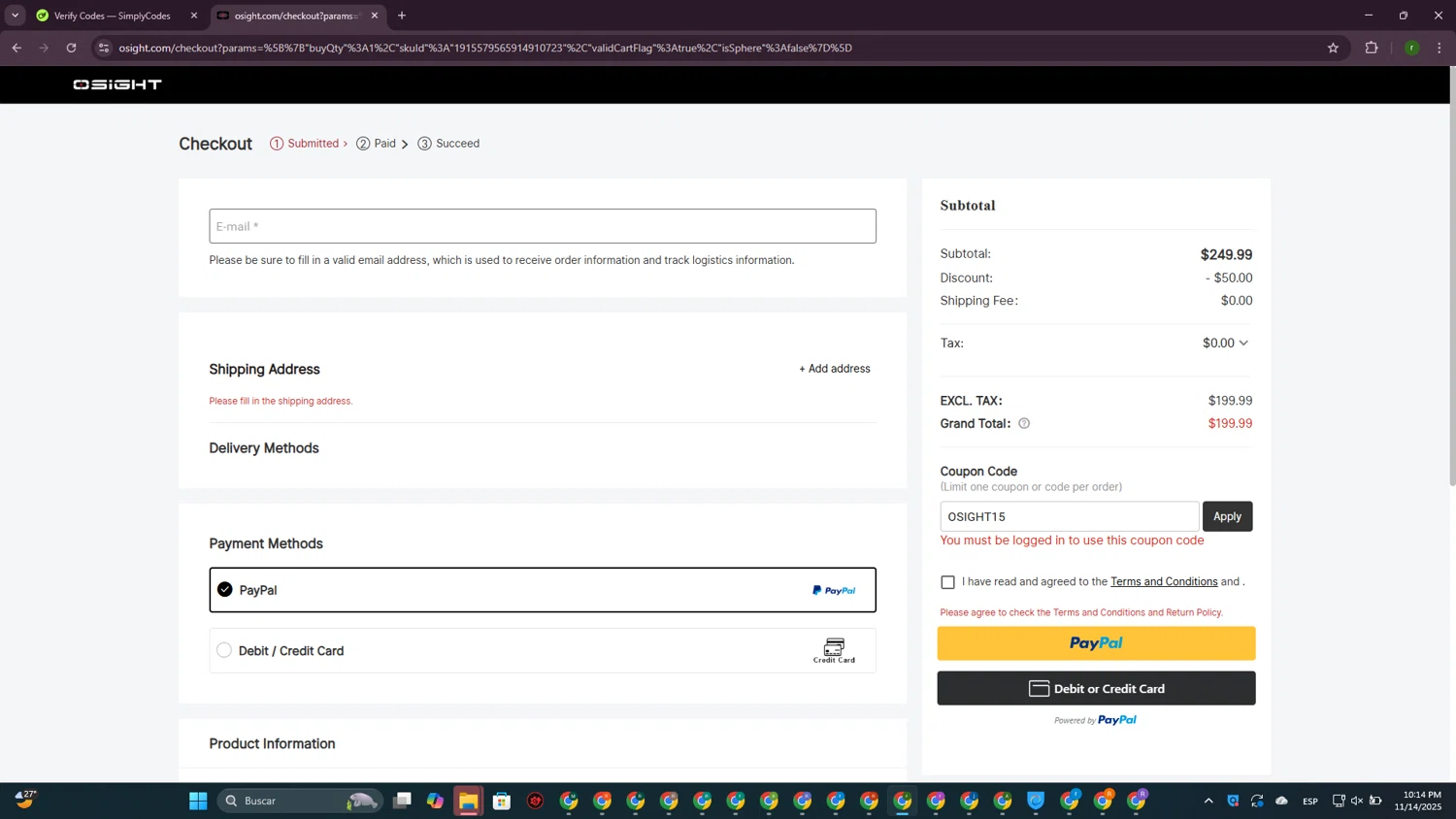Click the 'You must be logged in' error message
Screen dimensions: 1456x819
click(1072, 541)
